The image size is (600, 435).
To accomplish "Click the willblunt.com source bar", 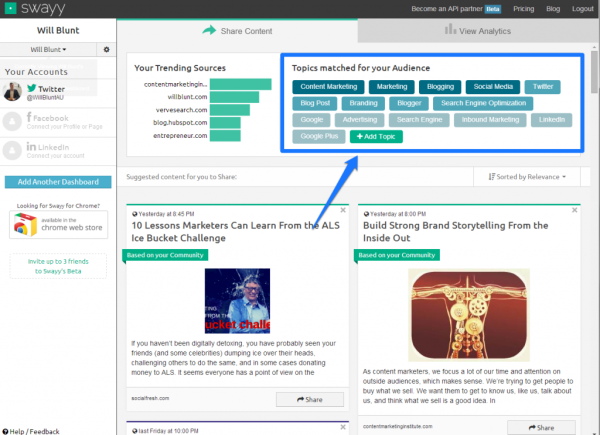I will [x=234, y=97].
